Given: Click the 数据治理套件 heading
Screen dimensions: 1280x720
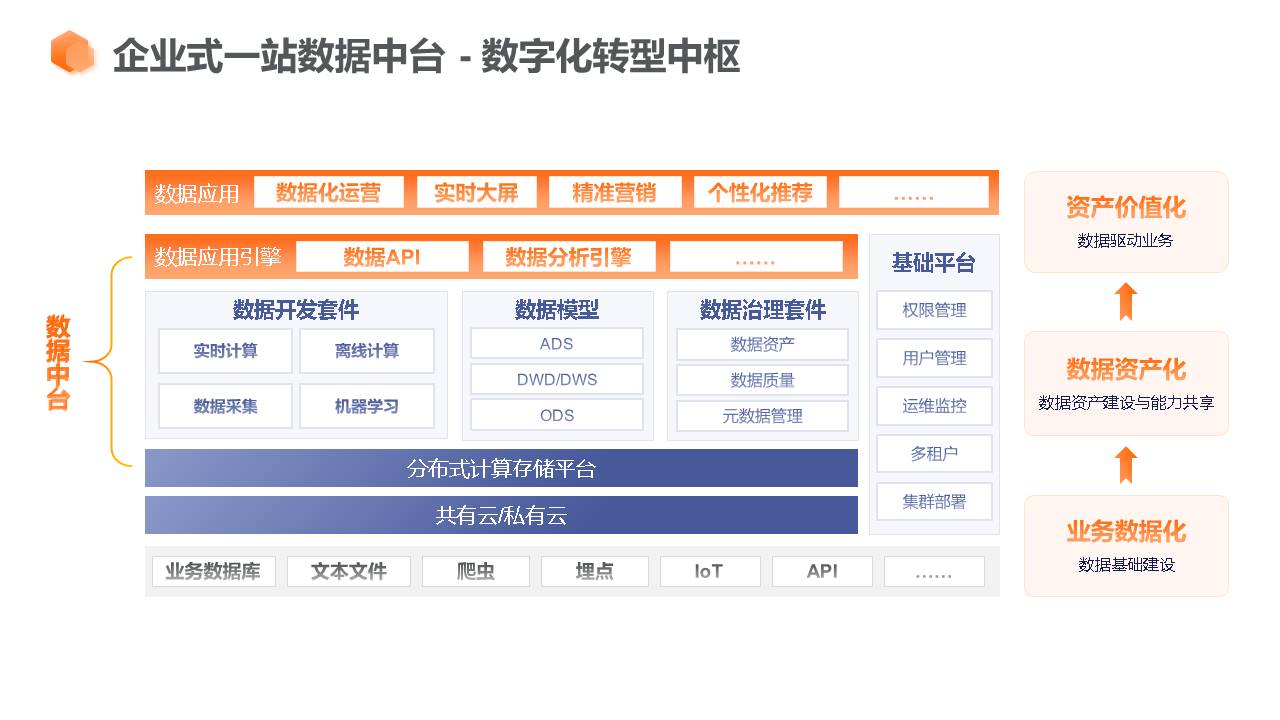Looking at the screenshot, I should (763, 310).
